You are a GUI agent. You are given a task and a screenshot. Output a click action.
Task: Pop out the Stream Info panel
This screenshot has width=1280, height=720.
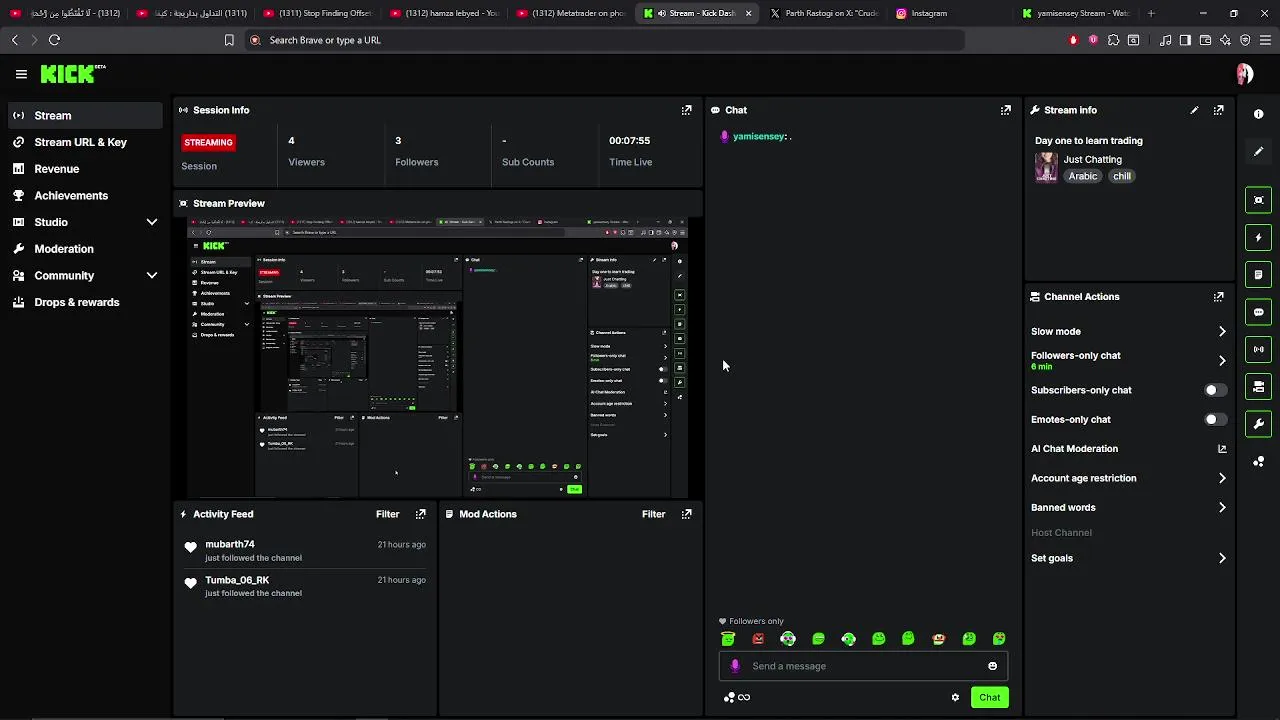tap(1218, 110)
